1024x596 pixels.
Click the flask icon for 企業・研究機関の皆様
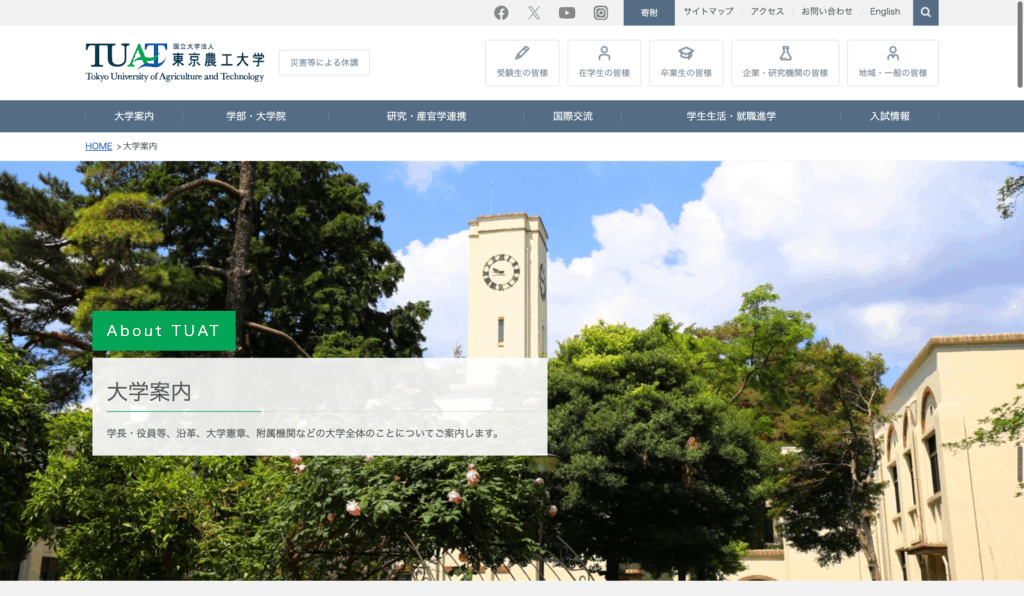click(x=785, y=54)
